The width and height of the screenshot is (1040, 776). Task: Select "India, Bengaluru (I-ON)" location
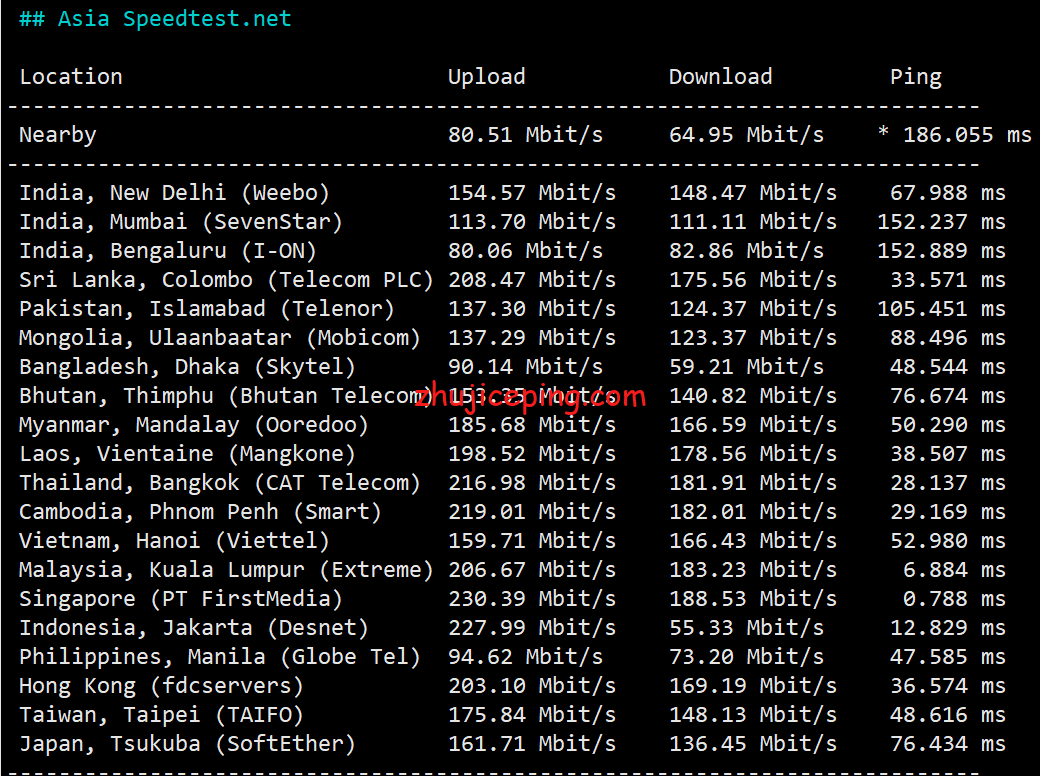click(168, 251)
